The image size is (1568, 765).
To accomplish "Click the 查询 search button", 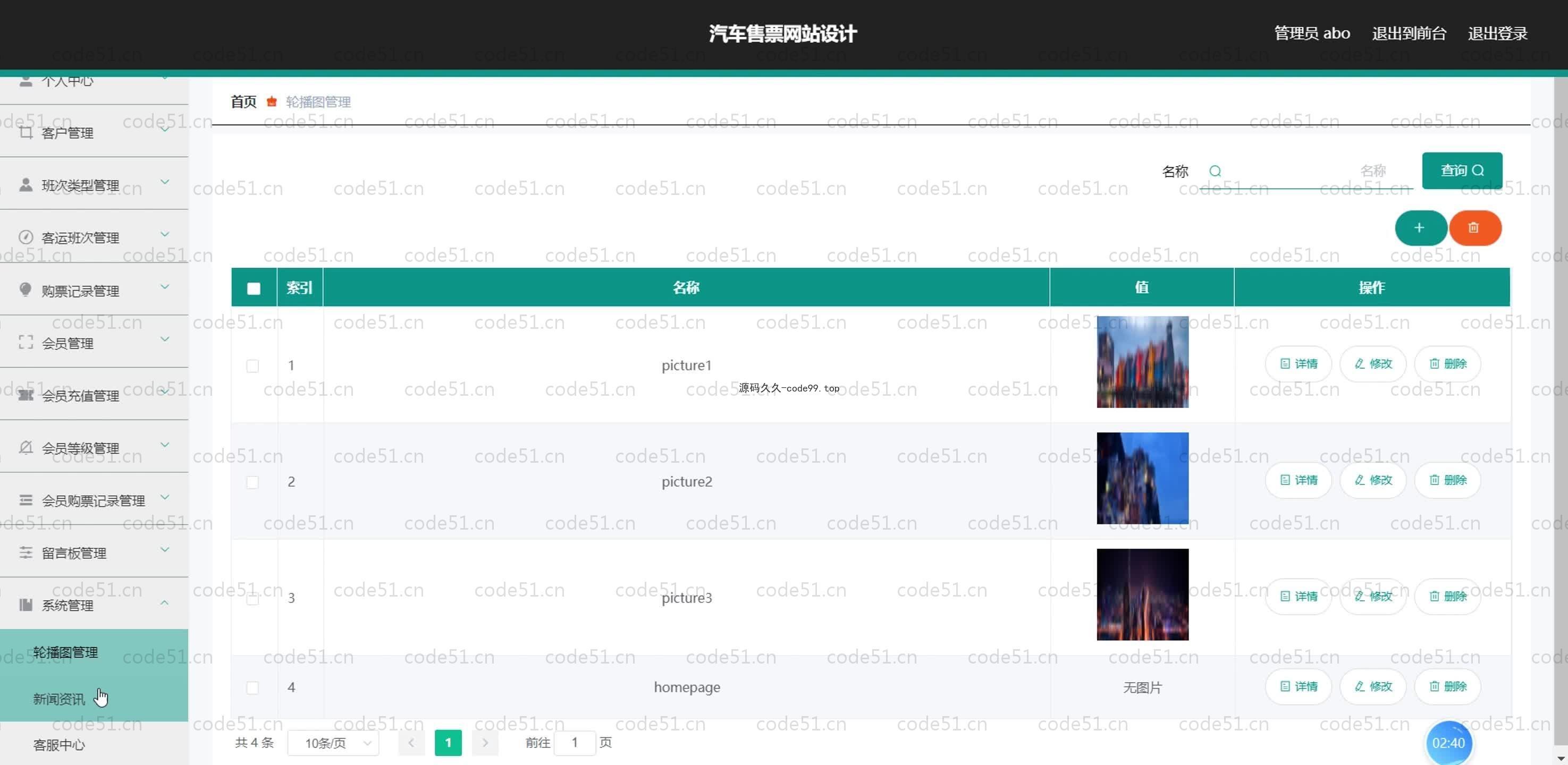I will click(1462, 171).
